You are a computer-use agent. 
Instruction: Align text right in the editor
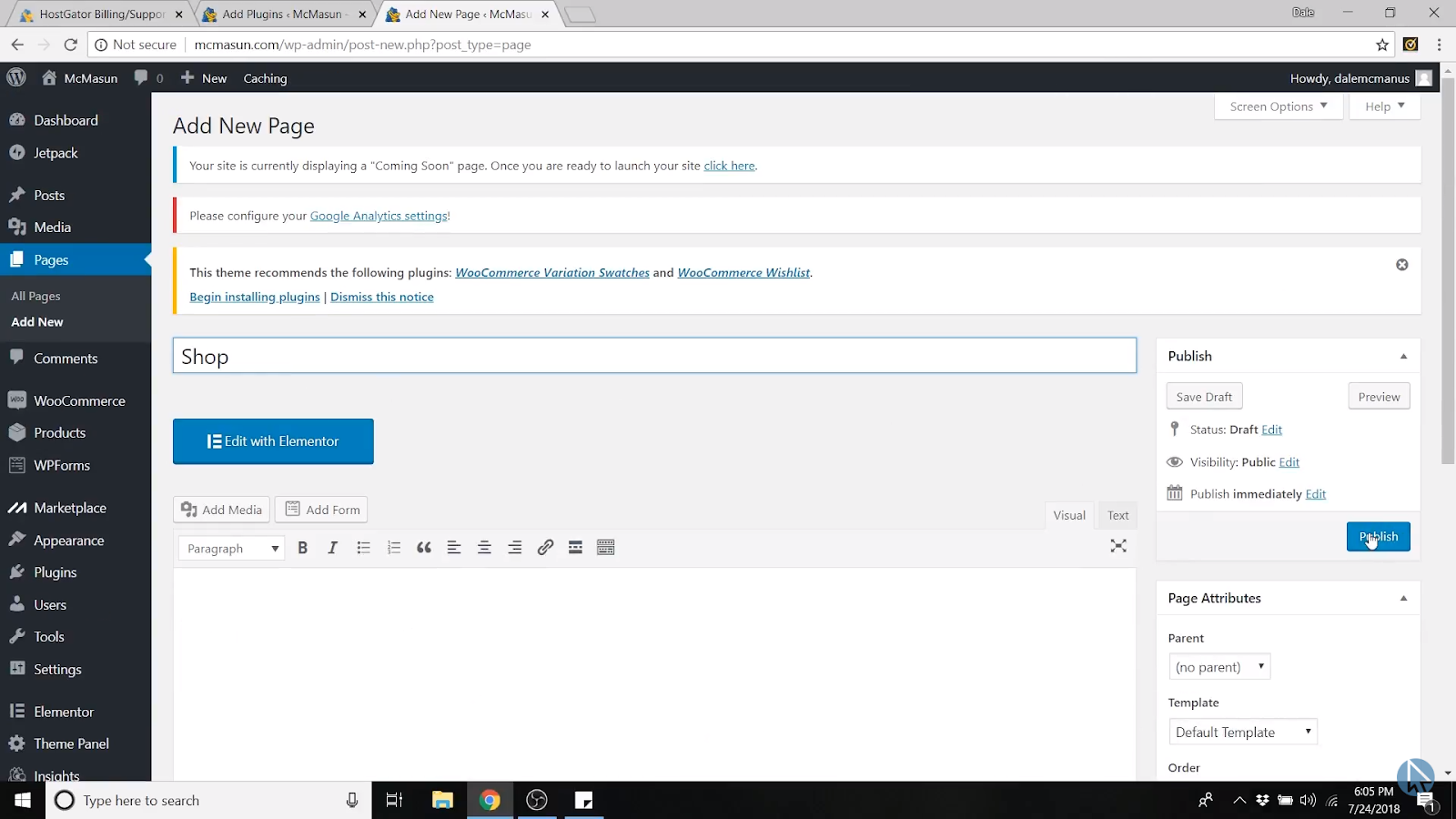pos(515,548)
